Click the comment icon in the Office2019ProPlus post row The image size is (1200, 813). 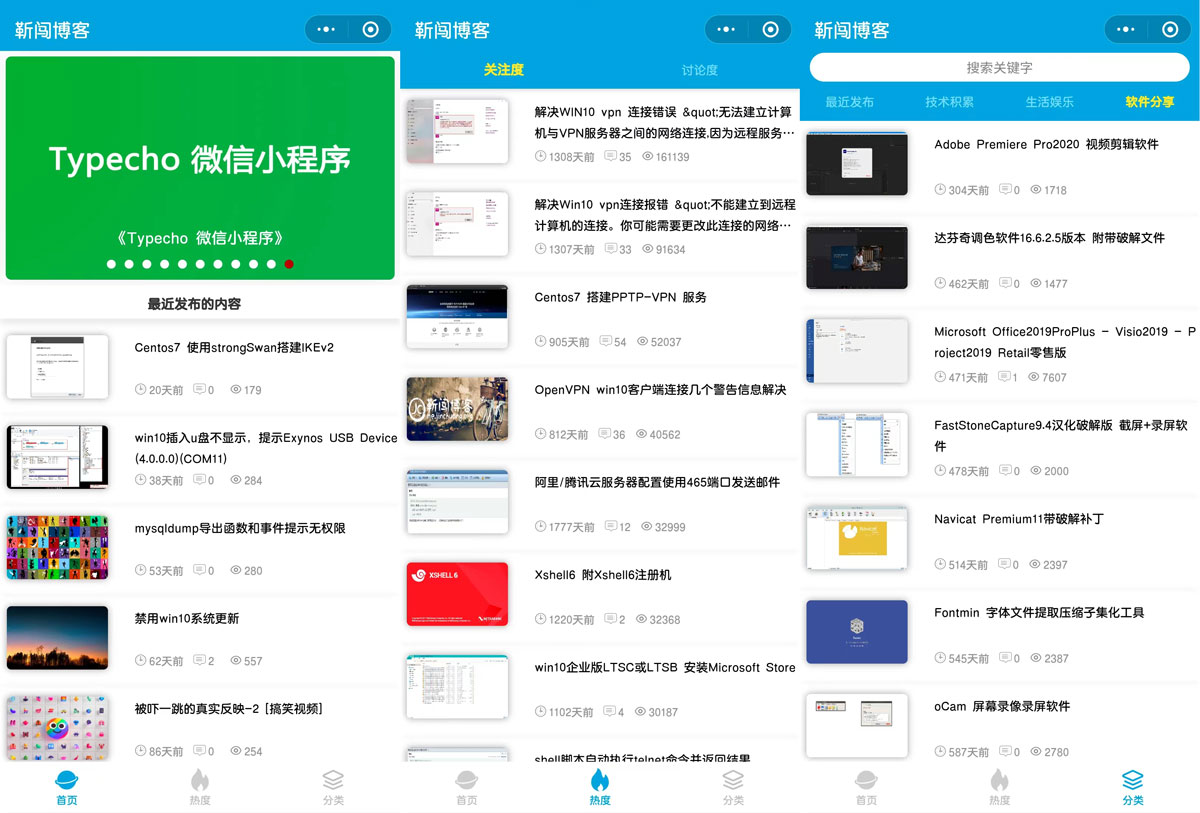point(1004,377)
